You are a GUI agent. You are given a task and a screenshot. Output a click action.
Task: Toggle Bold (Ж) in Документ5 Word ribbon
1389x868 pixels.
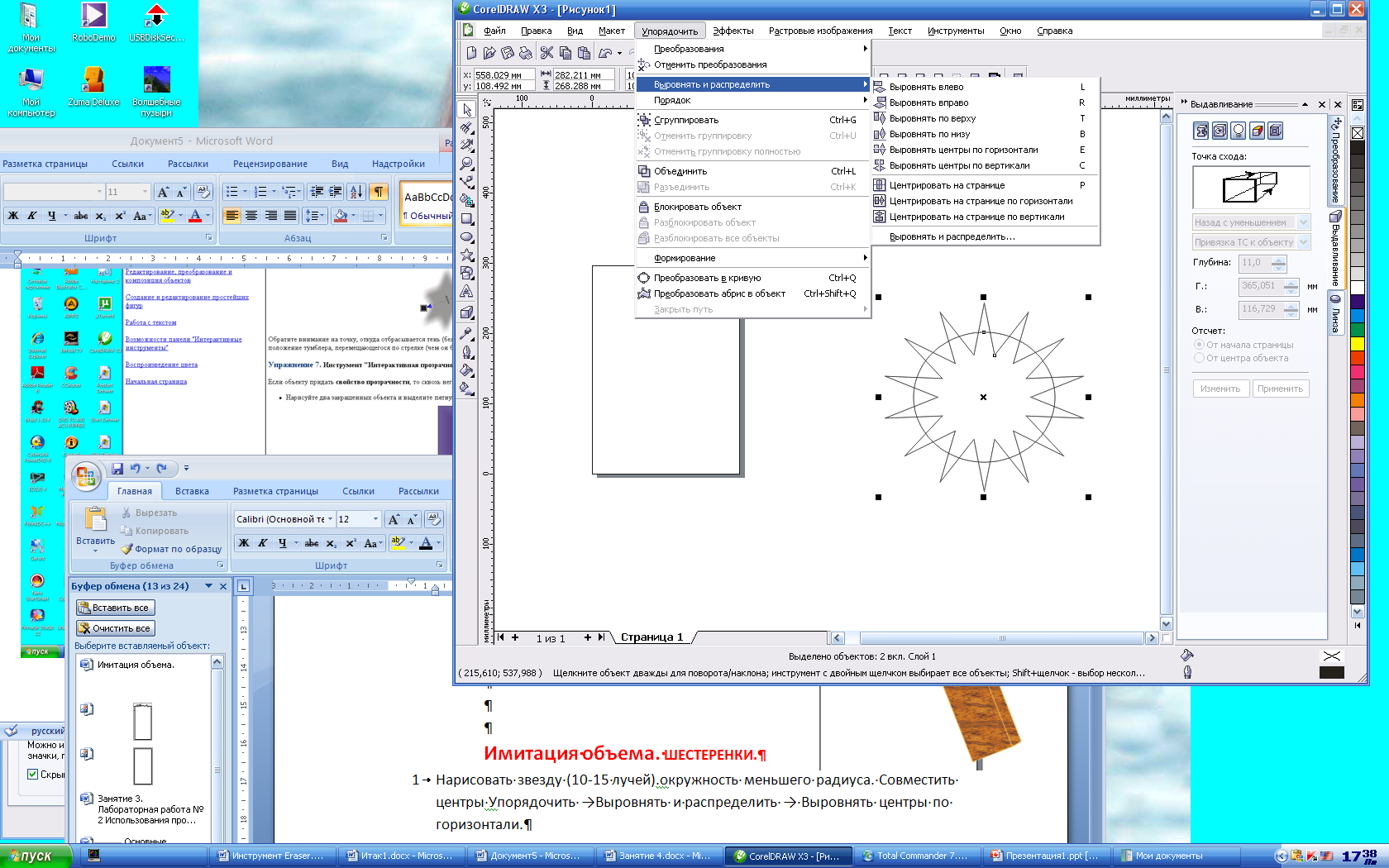coord(13,216)
